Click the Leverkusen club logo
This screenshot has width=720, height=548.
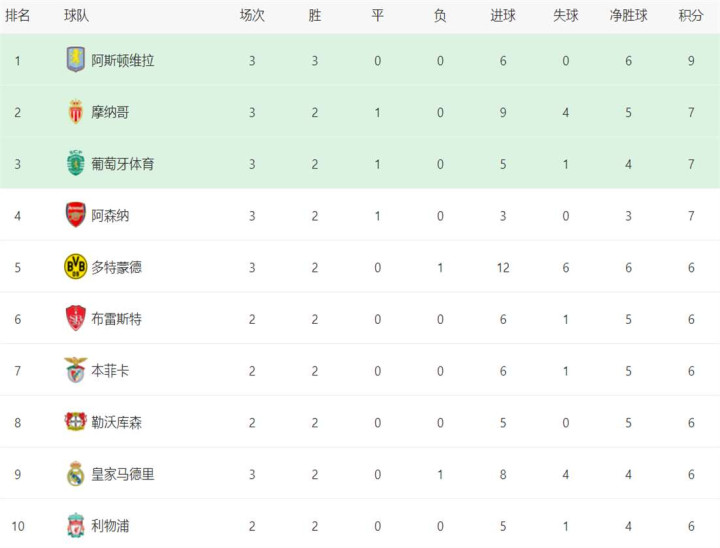tap(76, 422)
